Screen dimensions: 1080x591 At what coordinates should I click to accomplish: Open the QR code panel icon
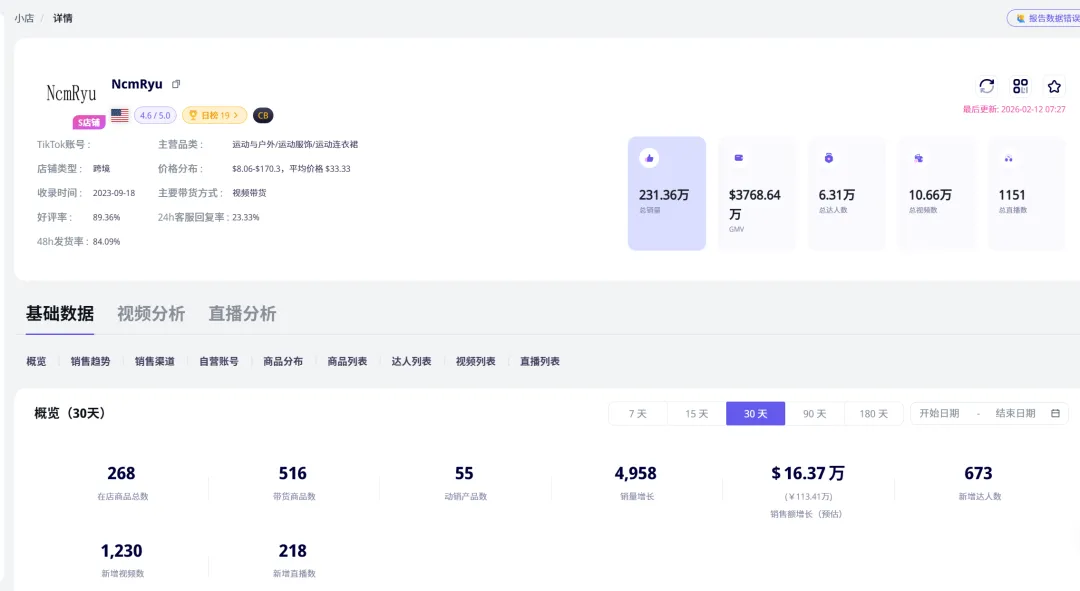1019,87
